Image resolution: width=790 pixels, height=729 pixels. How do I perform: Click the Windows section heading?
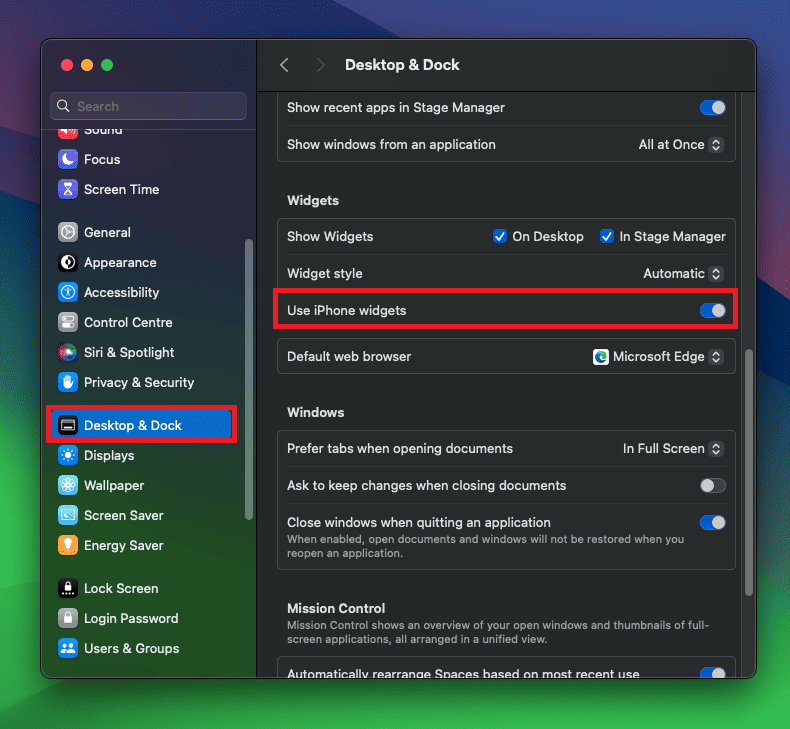point(315,412)
